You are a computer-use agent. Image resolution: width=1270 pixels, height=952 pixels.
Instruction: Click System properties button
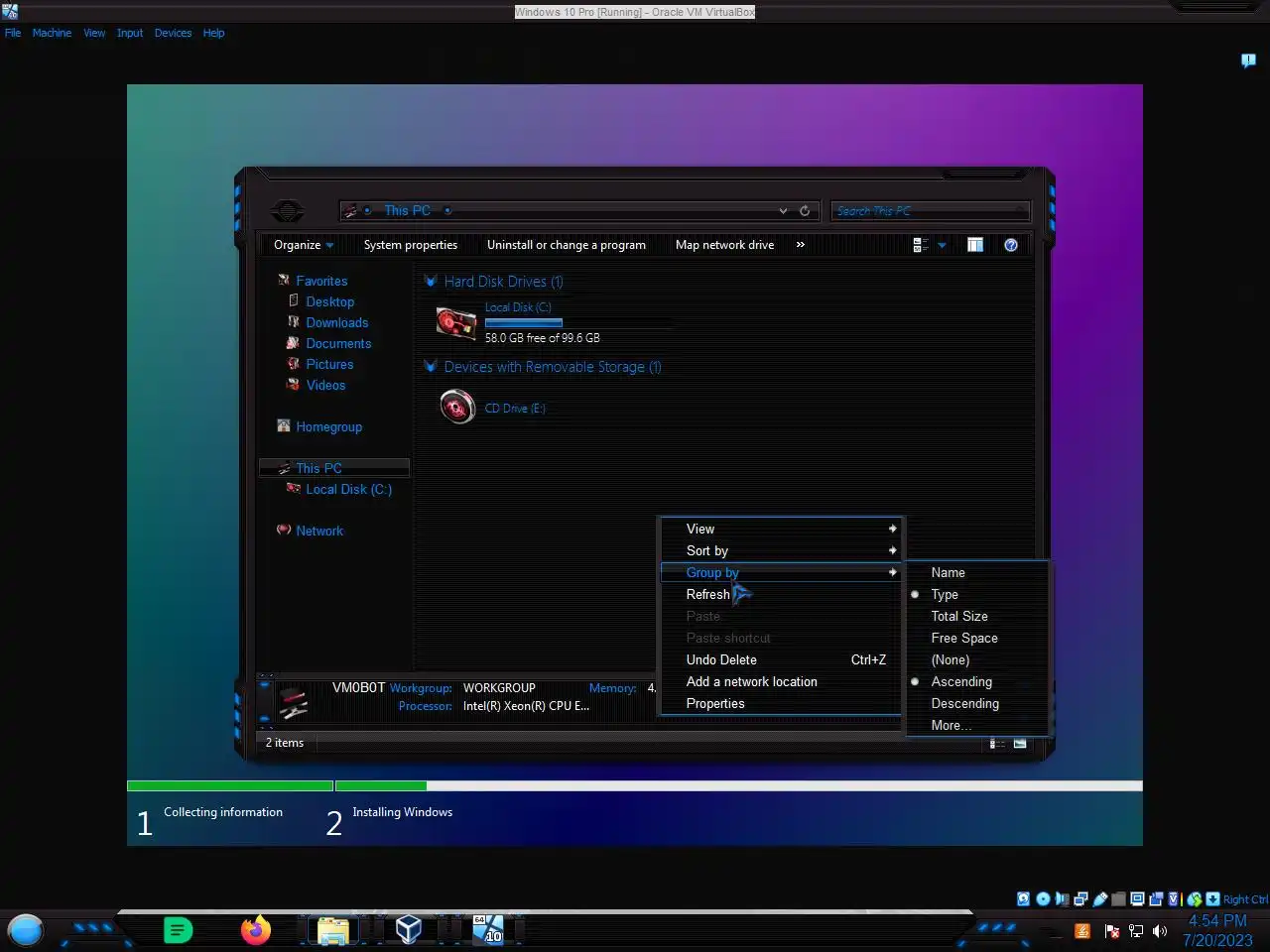(411, 245)
